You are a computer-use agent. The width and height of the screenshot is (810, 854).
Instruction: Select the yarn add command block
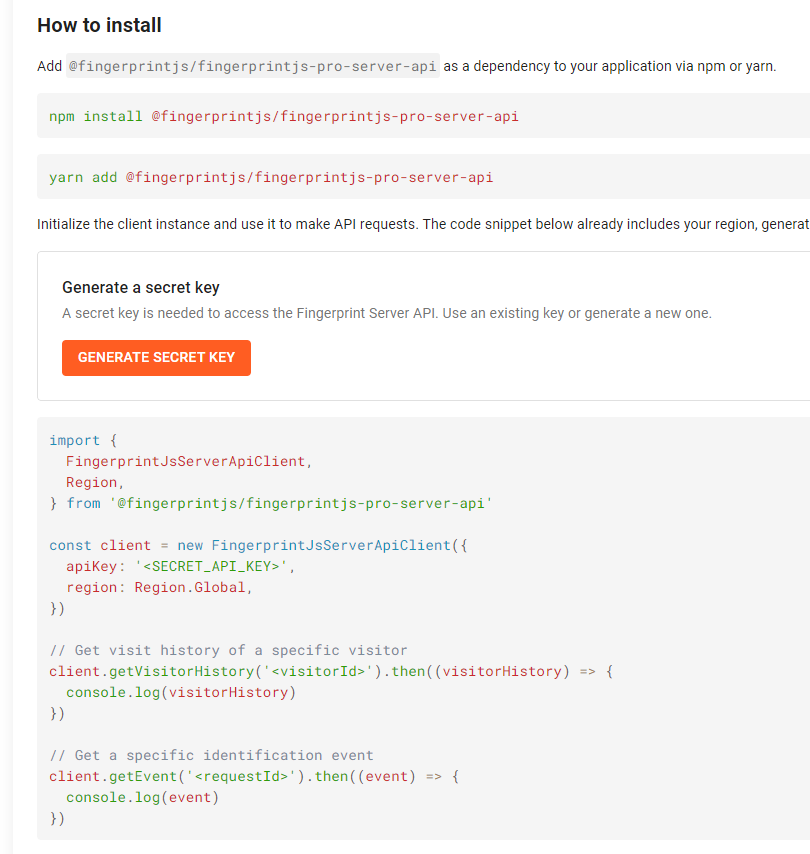[271, 178]
